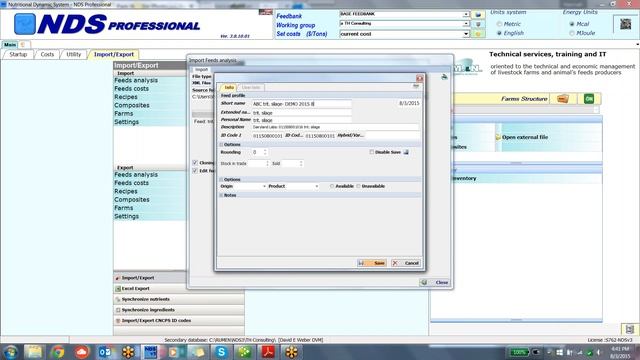Click Synchronize ingredients
The height and width of the screenshot is (360, 640).
pyautogui.click(x=178, y=310)
